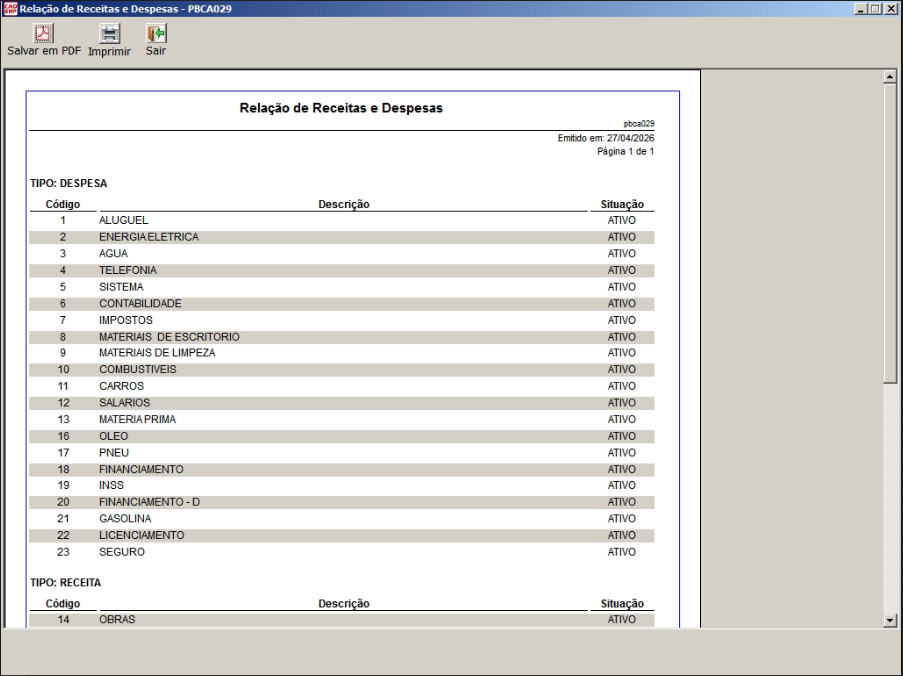Viewport: 903px width, 676px height.
Task: Click MATERIAIS DE ESCRITORIO text
Action: point(169,337)
